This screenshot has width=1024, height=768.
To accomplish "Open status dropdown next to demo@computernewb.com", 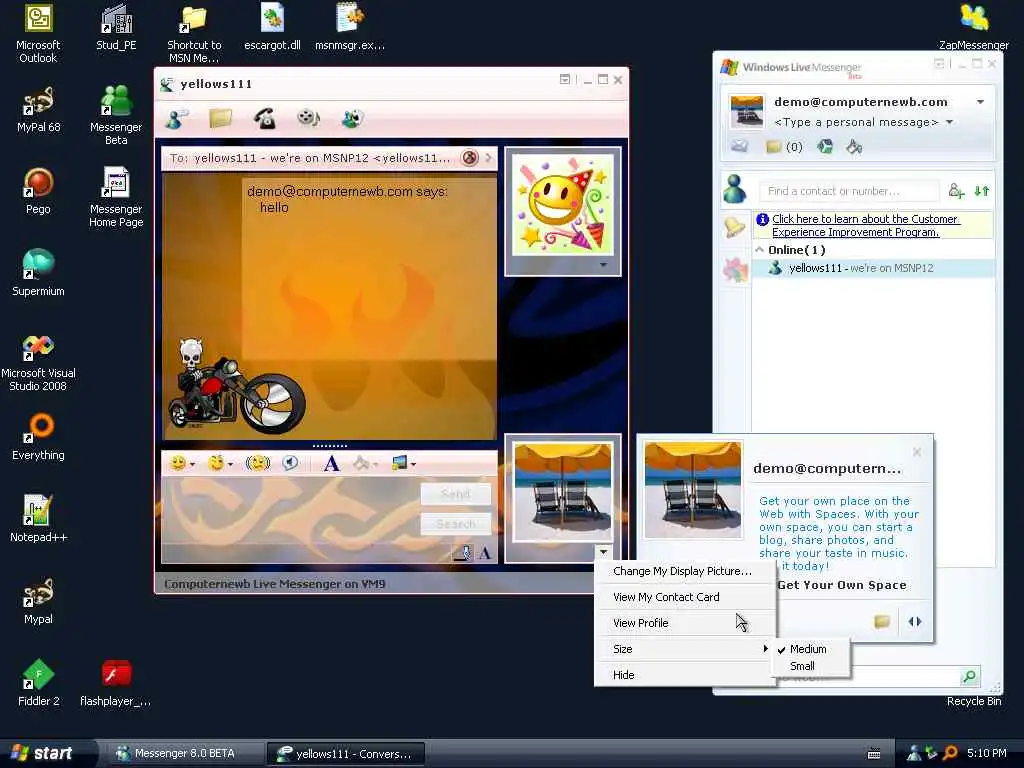I will click(980, 102).
